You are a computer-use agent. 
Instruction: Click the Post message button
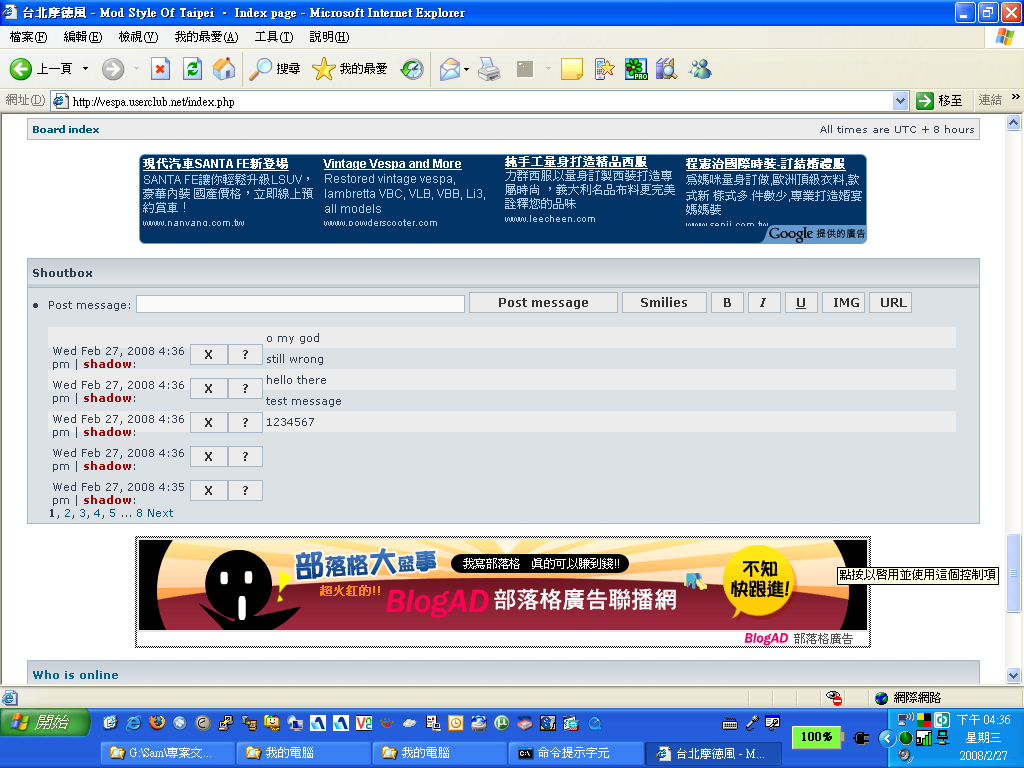(543, 302)
